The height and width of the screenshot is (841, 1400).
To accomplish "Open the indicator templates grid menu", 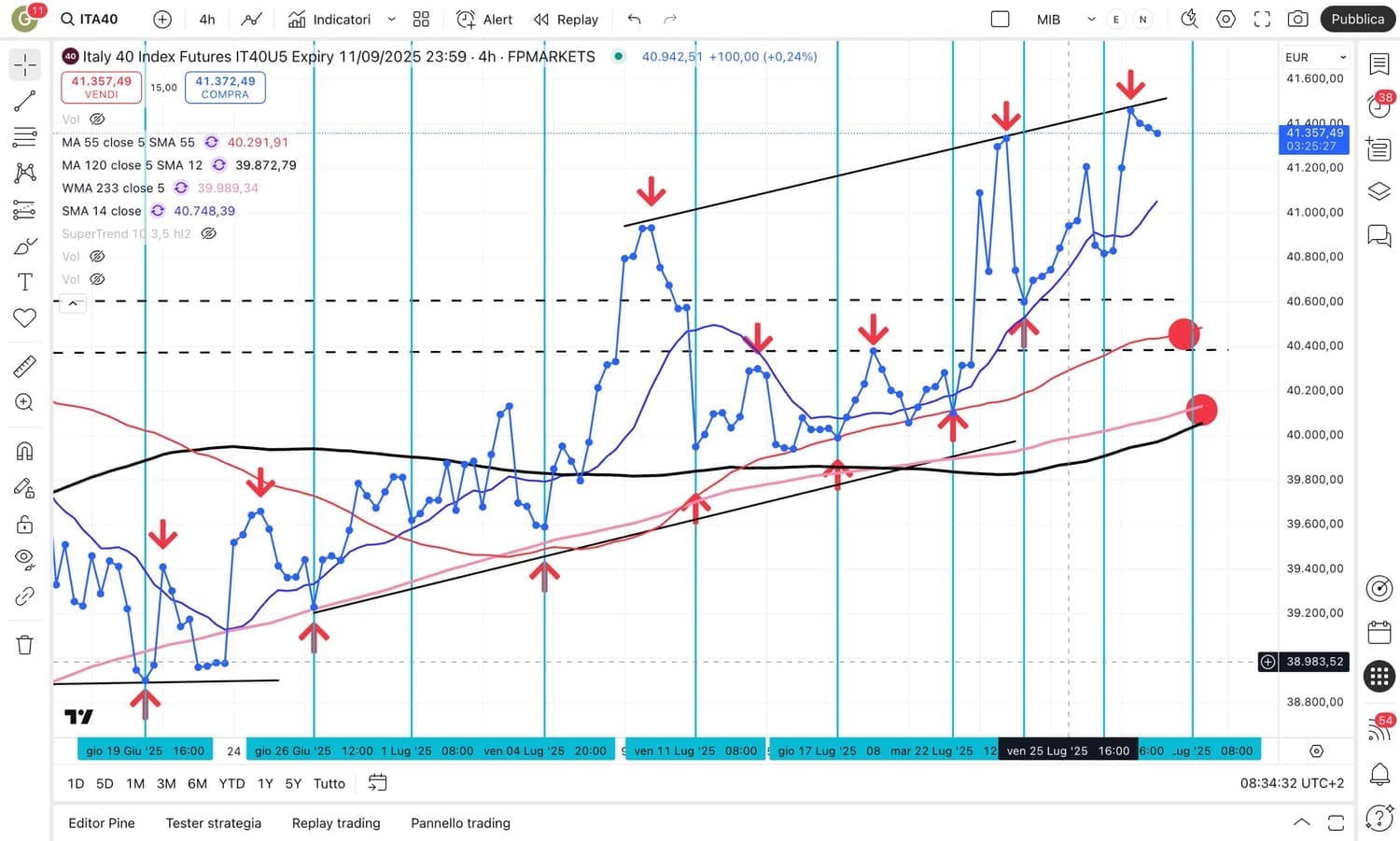I will click(422, 19).
